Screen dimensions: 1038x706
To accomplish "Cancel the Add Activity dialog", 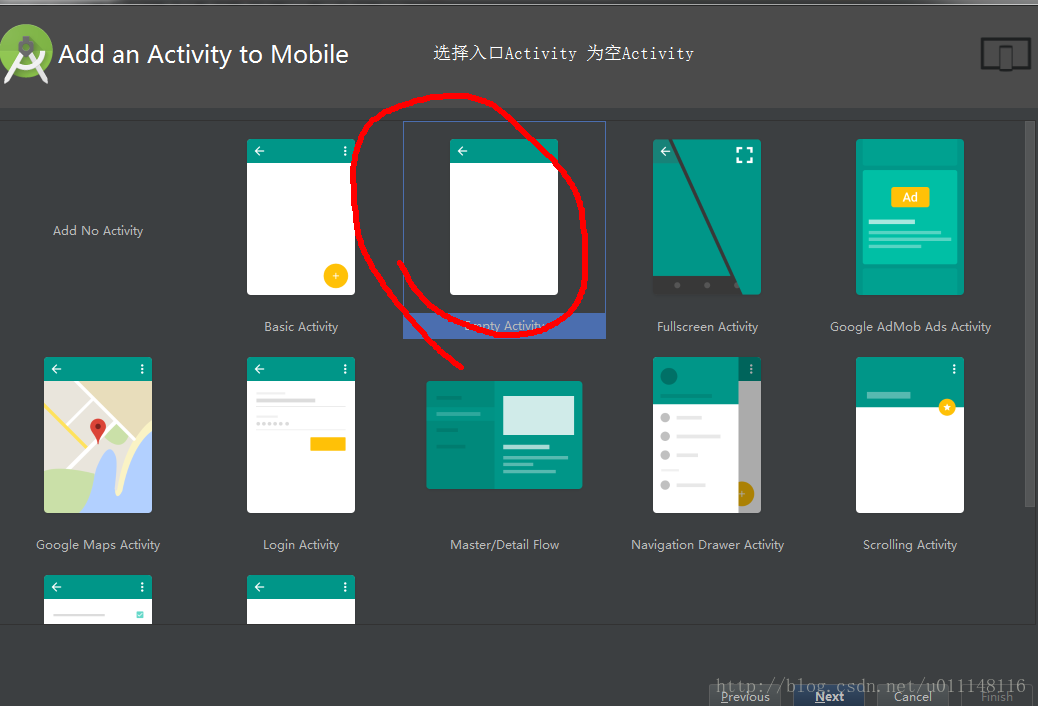I will point(912,696).
